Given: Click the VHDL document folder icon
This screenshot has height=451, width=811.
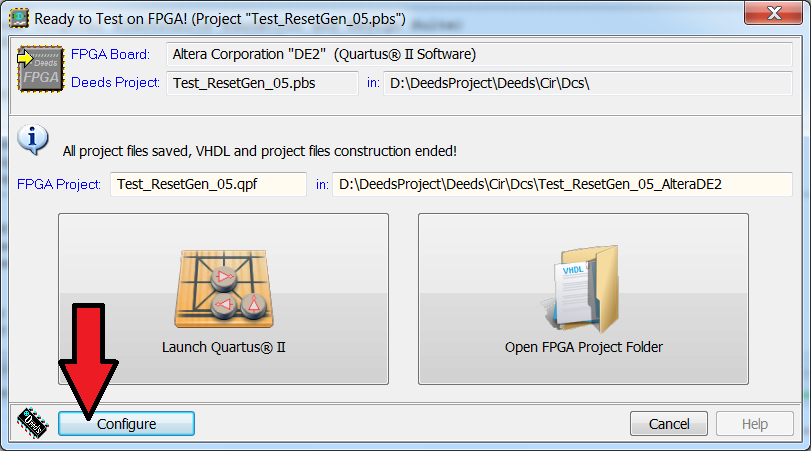Looking at the screenshot, I should 582,289.
